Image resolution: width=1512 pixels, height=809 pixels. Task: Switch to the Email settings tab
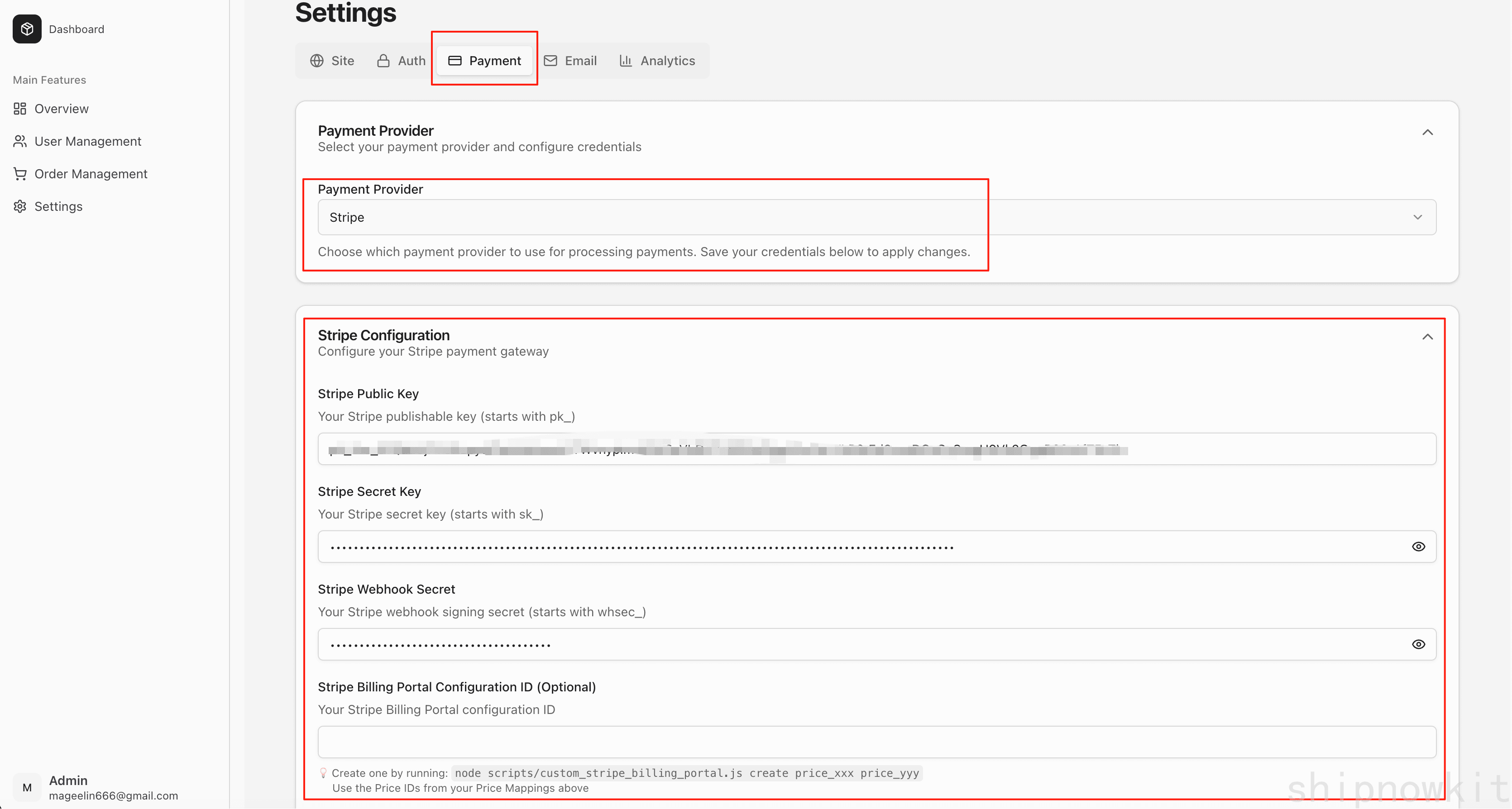[x=570, y=61]
